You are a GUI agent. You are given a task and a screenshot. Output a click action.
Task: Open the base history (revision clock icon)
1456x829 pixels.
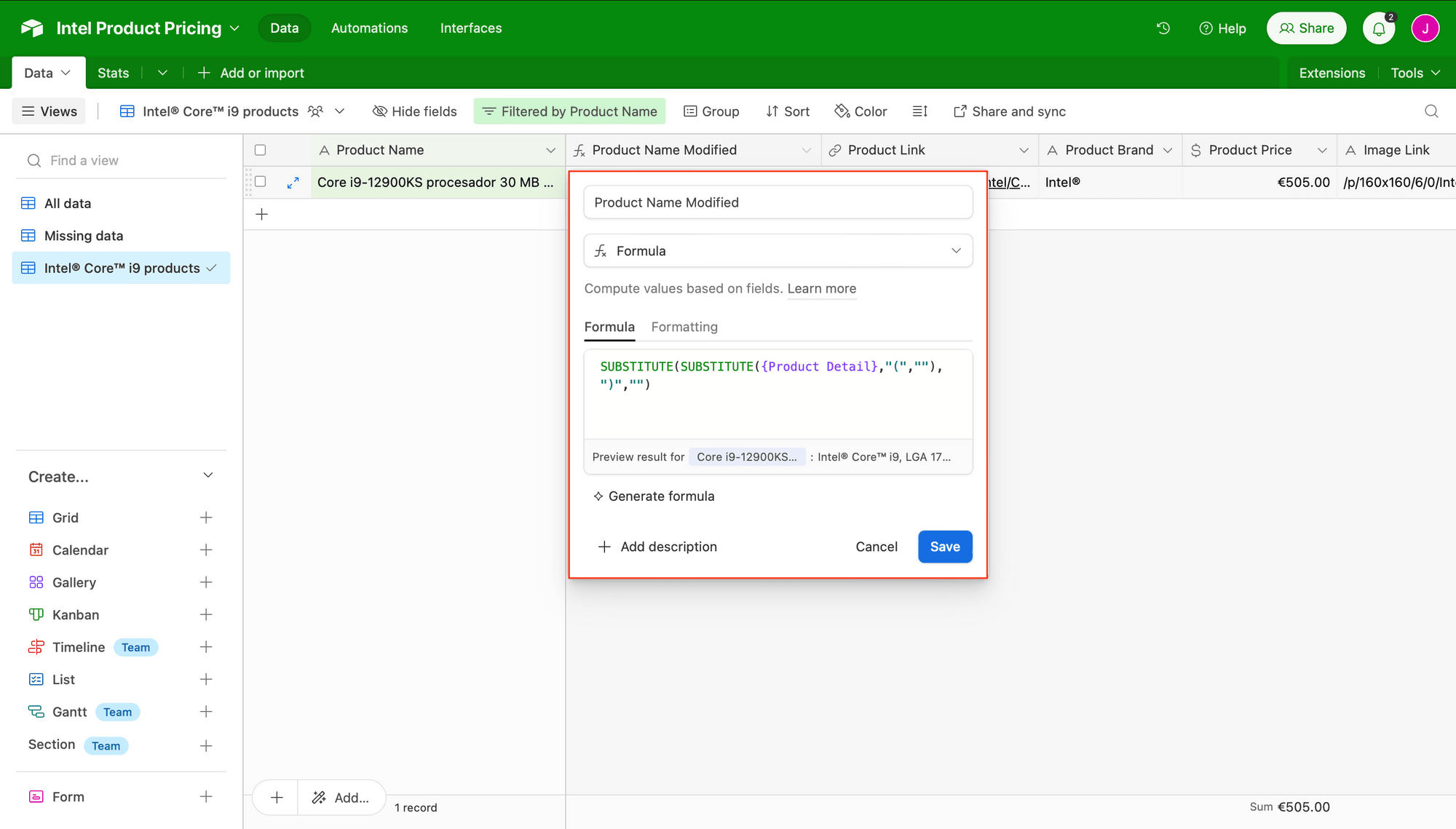coord(1163,28)
